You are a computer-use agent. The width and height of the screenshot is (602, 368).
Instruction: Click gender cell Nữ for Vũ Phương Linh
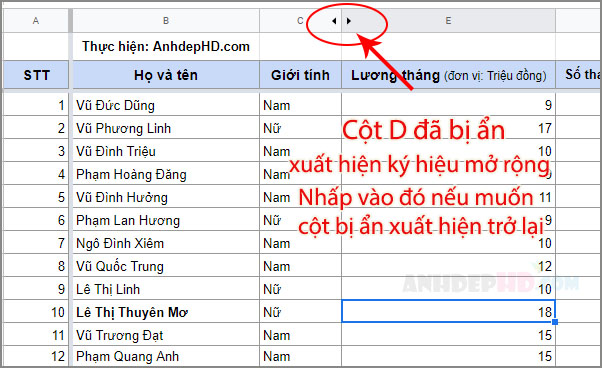(300, 128)
